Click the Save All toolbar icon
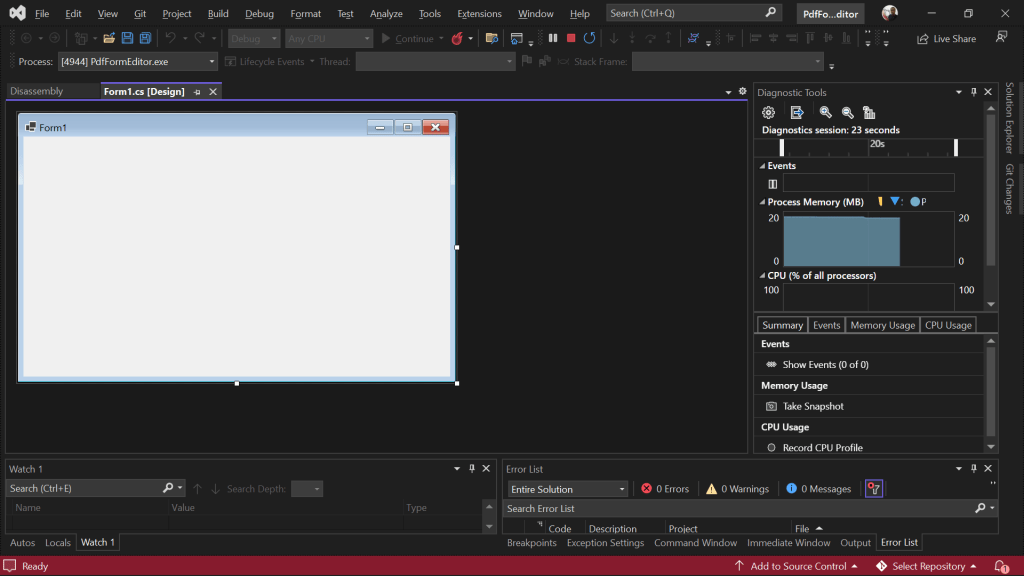The image size is (1024, 576). tap(146, 39)
